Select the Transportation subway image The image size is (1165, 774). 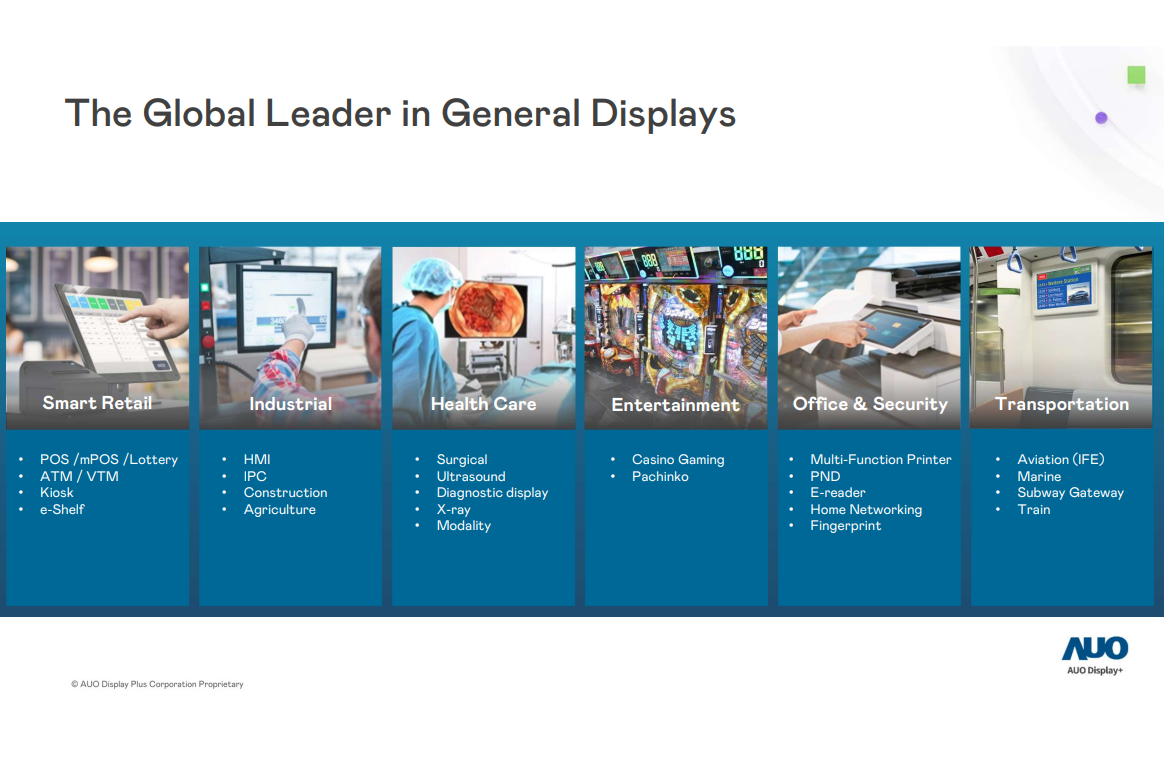(1061, 320)
